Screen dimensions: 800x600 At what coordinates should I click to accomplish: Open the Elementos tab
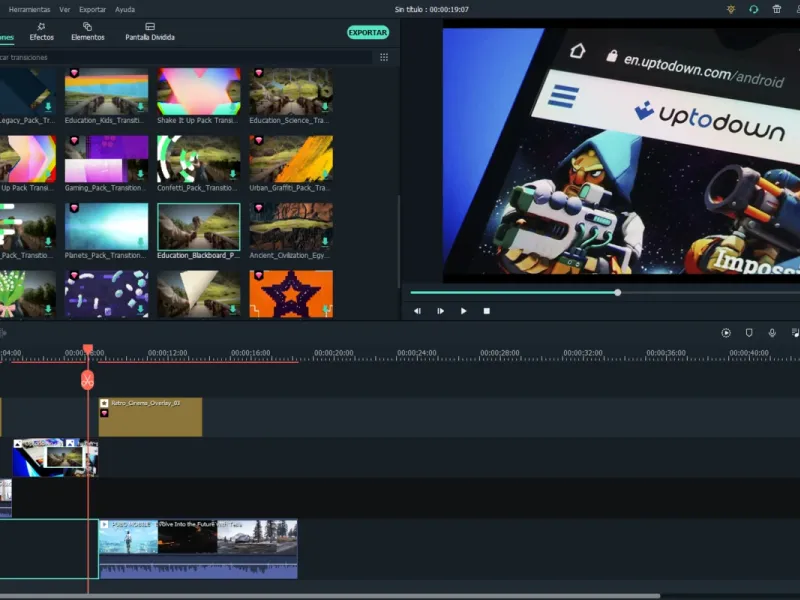88,32
